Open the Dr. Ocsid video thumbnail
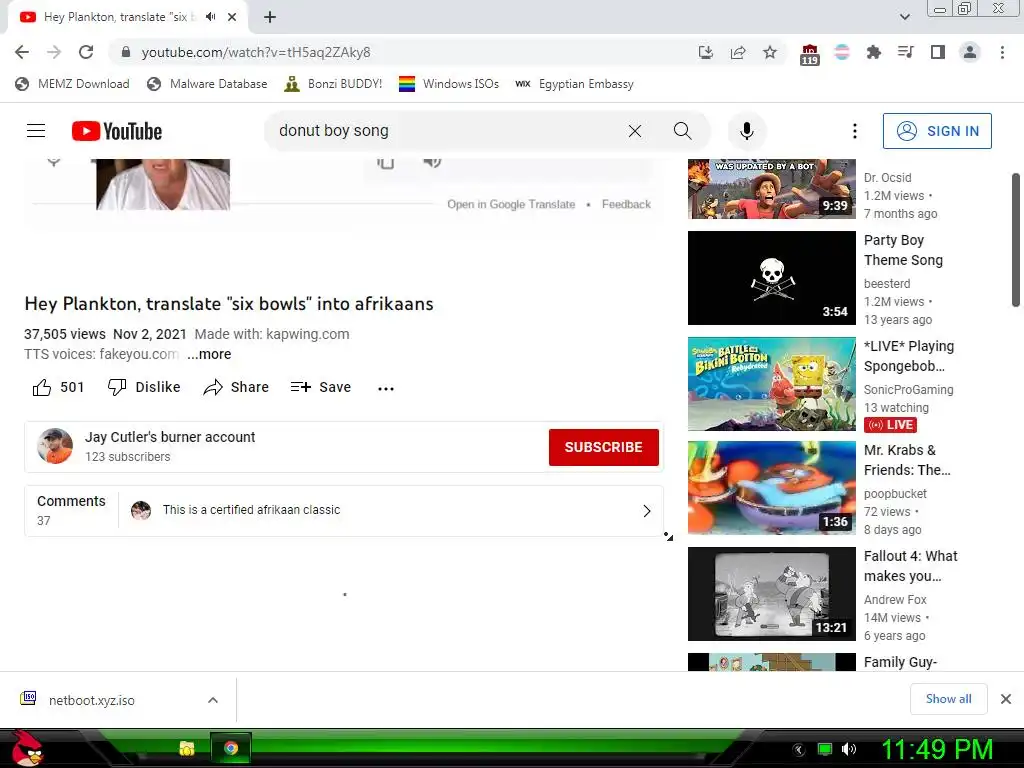 (x=771, y=189)
